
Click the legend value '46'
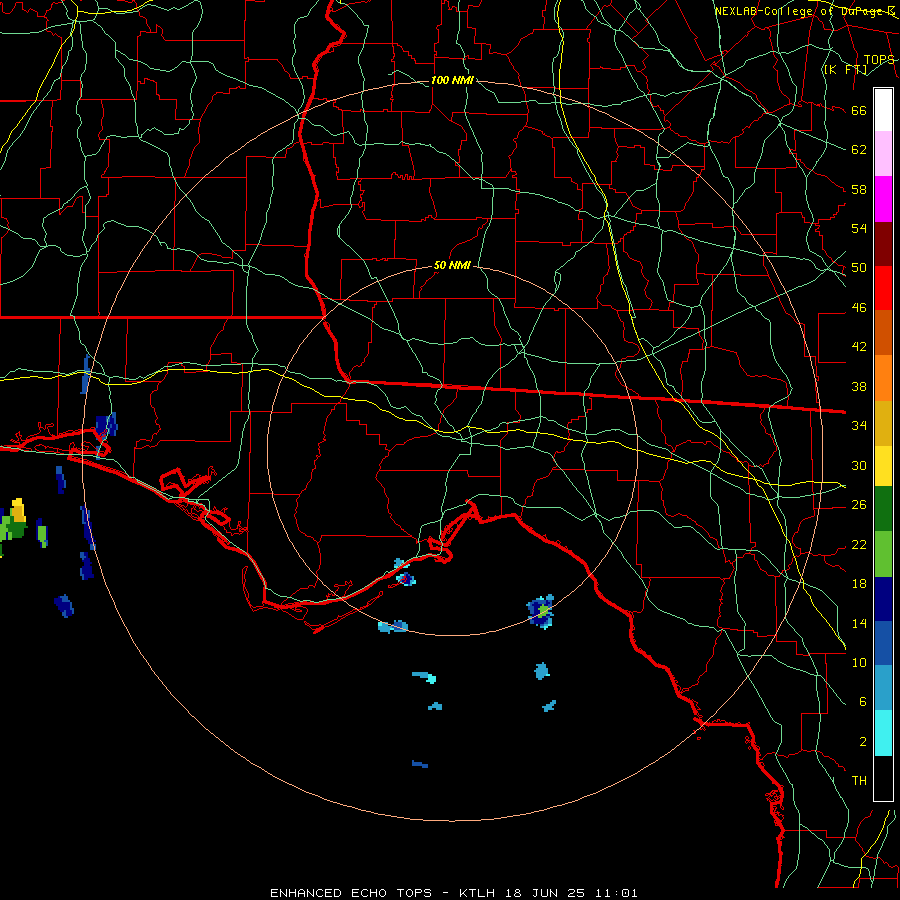[859, 308]
